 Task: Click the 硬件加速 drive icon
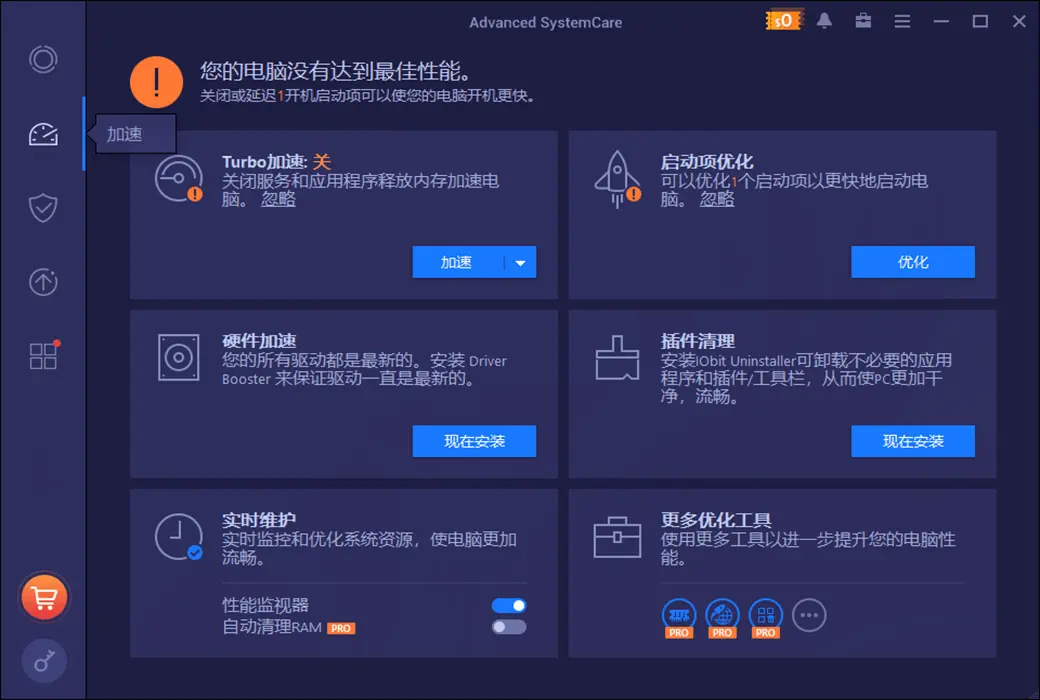178,358
